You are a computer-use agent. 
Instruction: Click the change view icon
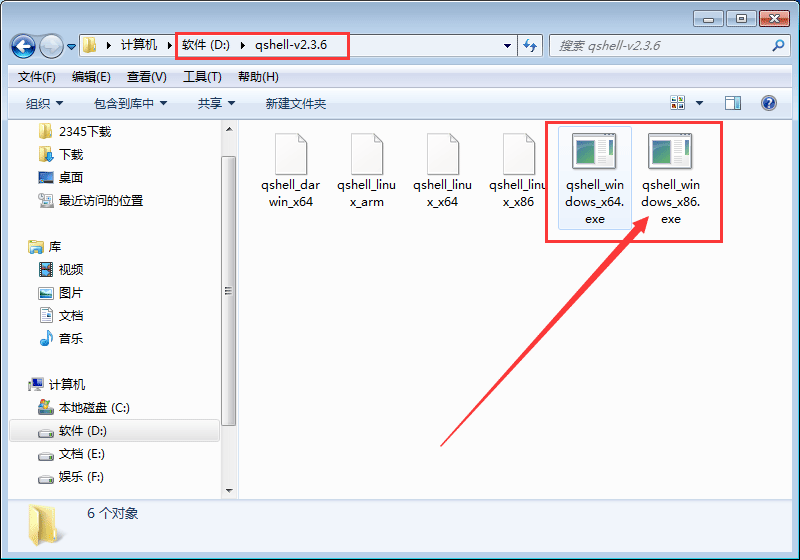point(678,103)
